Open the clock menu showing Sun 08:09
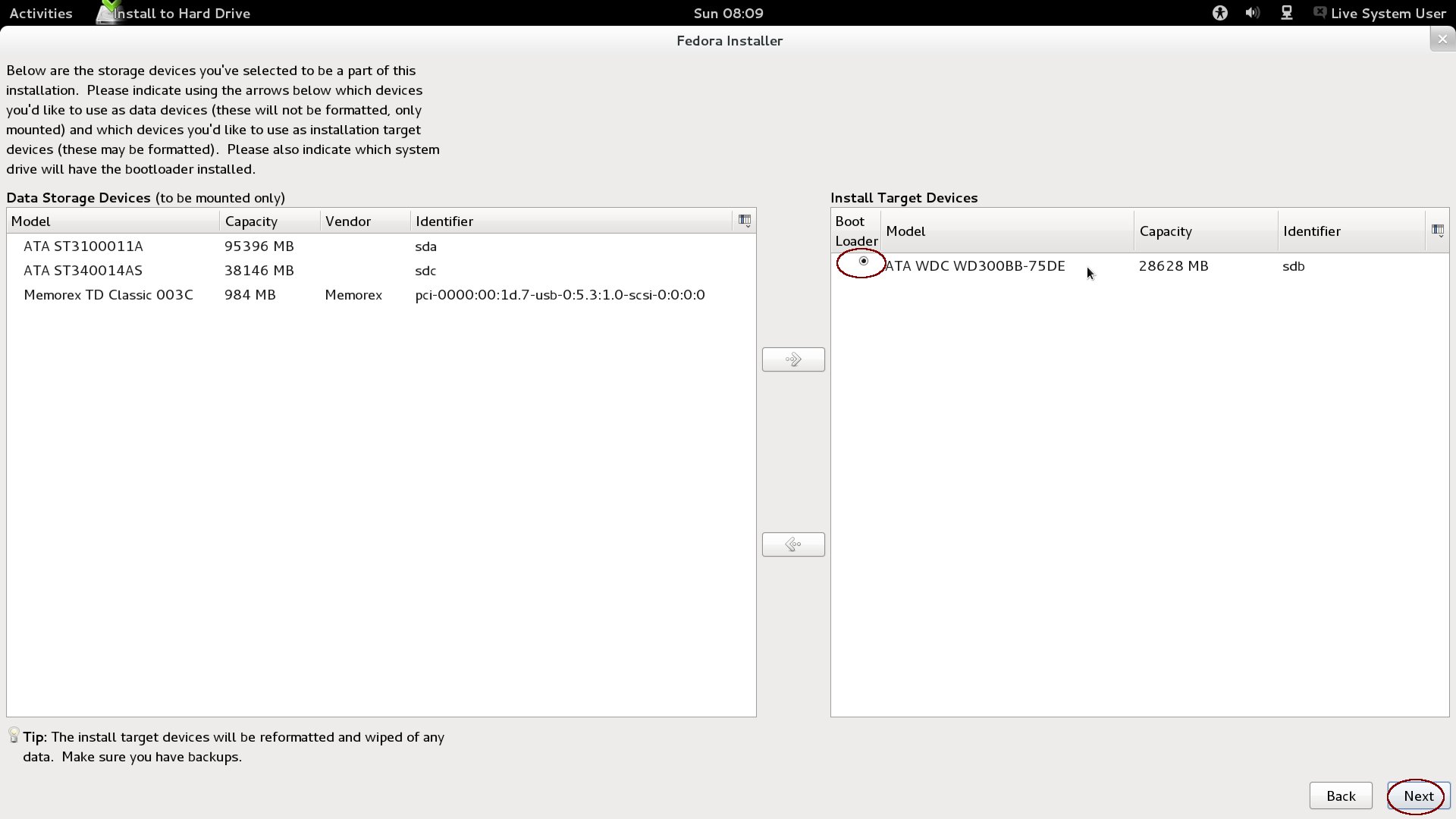Viewport: 1456px width, 819px height. tap(728, 13)
